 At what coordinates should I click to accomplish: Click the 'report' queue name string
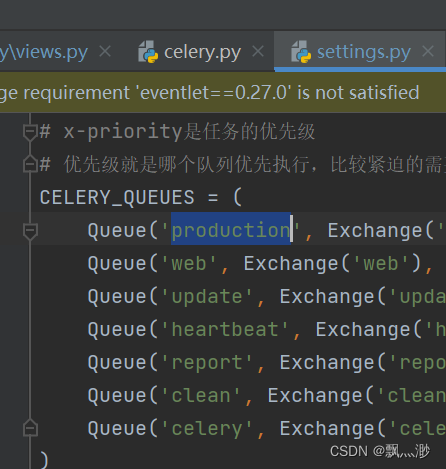tap(207, 363)
